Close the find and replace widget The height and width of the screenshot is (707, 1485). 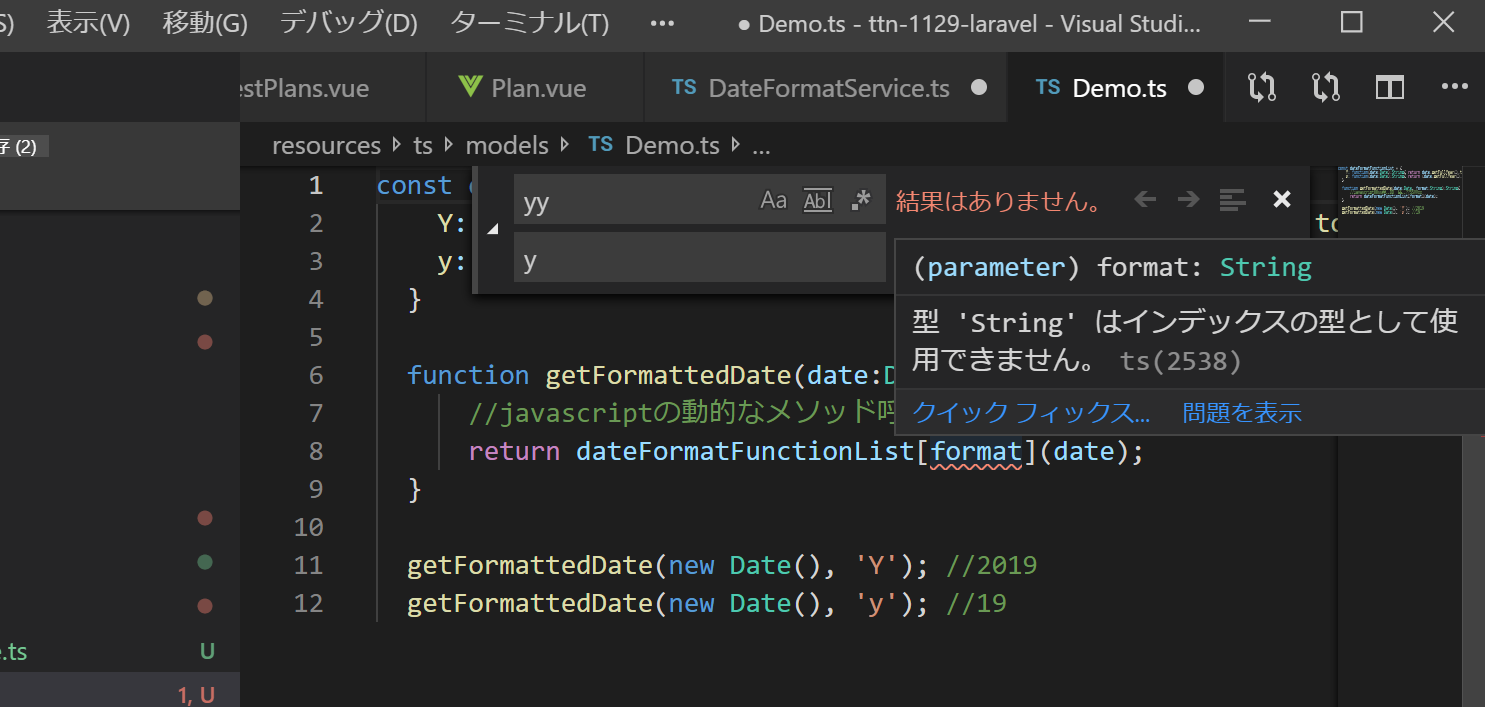pos(1282,200)
